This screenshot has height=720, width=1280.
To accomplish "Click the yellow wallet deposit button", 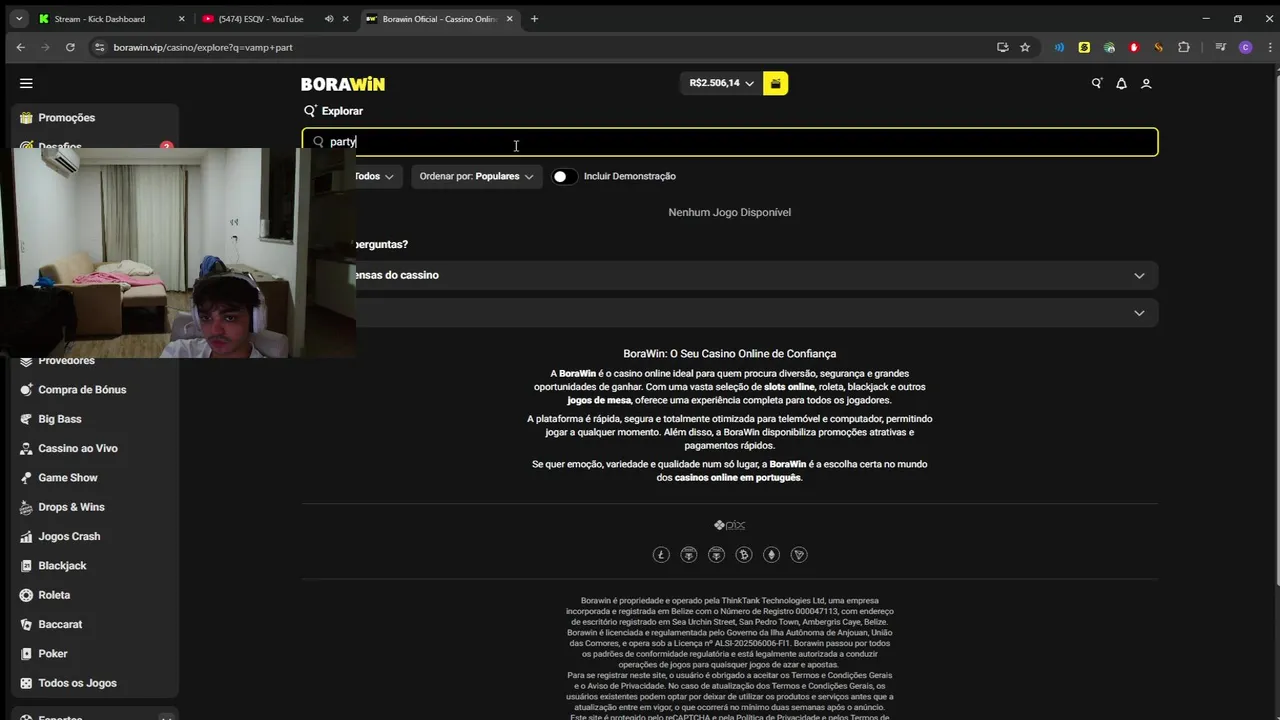I will [x=775, y=84].
